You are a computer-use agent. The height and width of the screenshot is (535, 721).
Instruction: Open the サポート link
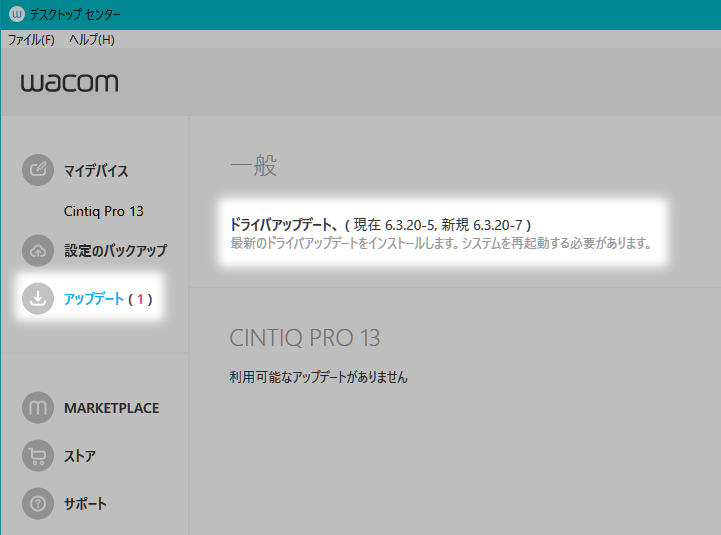click(x=86, y=504)
